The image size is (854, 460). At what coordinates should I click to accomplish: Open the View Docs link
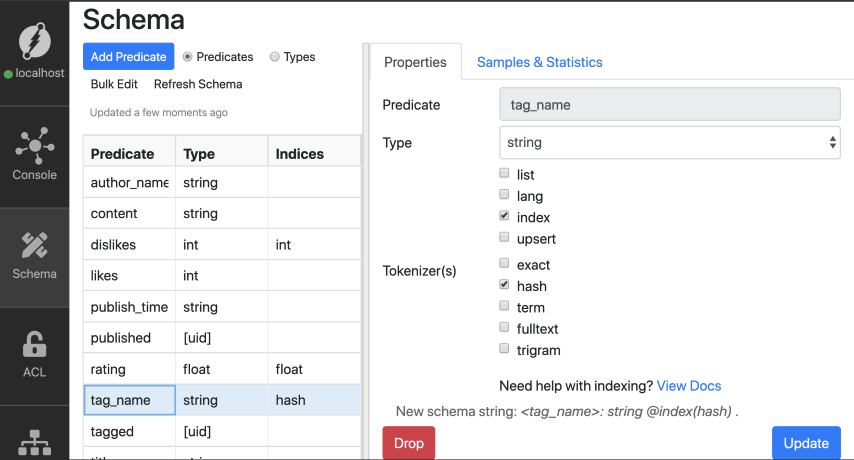coord(688,386)
